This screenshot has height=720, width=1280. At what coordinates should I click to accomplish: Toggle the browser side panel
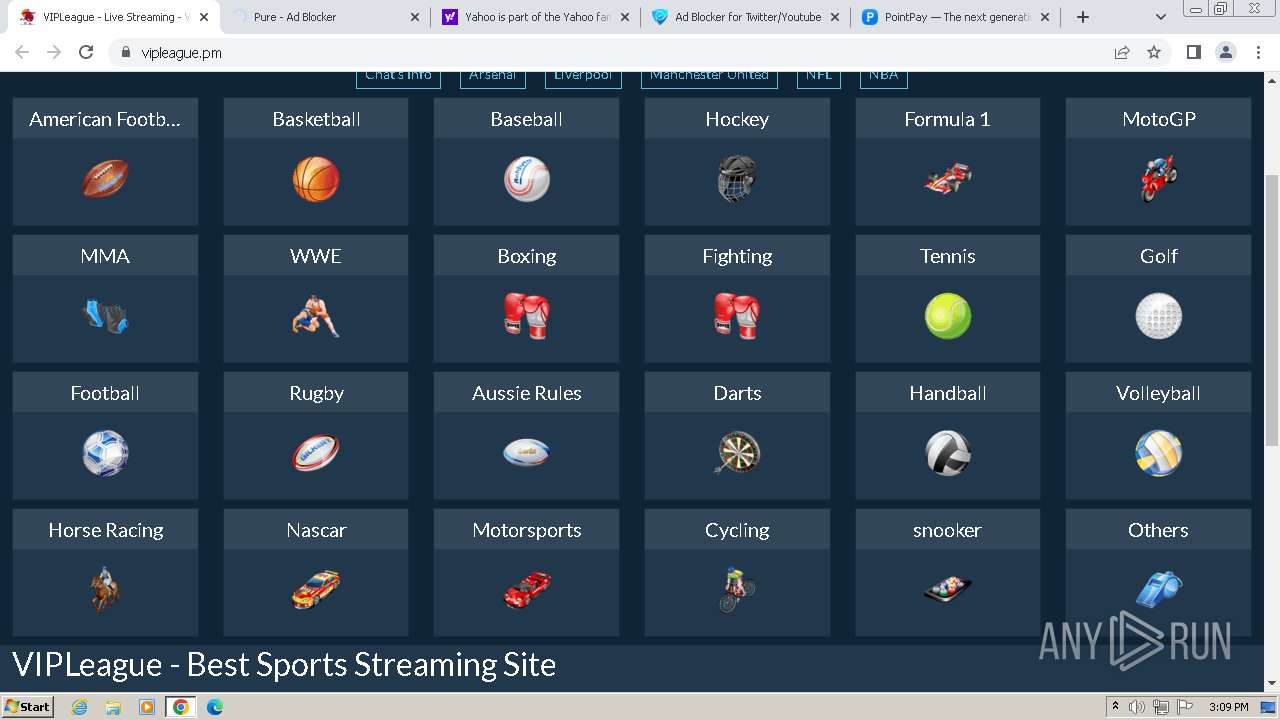click(1193, 53)
